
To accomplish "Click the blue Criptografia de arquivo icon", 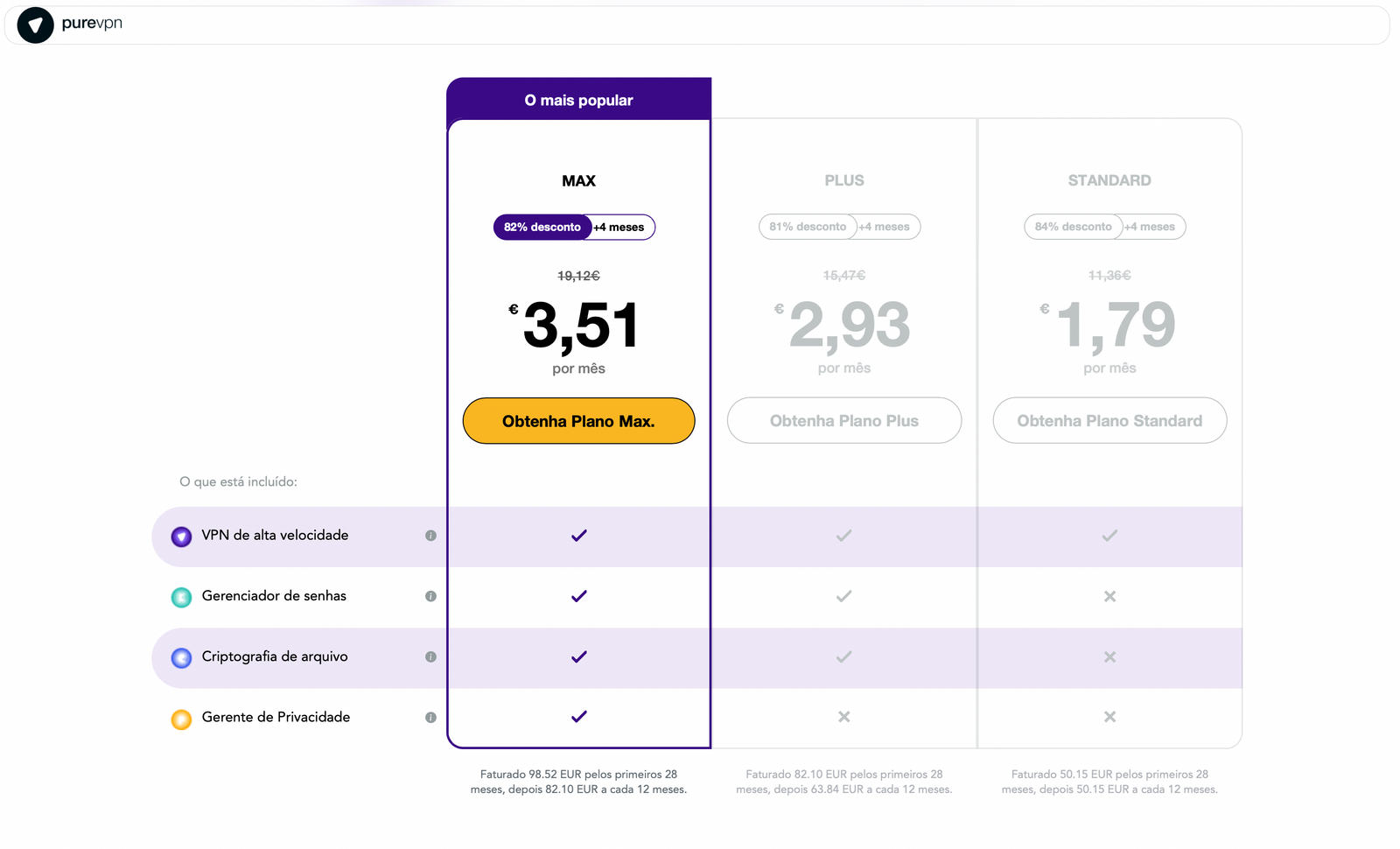I will [181, 657].
